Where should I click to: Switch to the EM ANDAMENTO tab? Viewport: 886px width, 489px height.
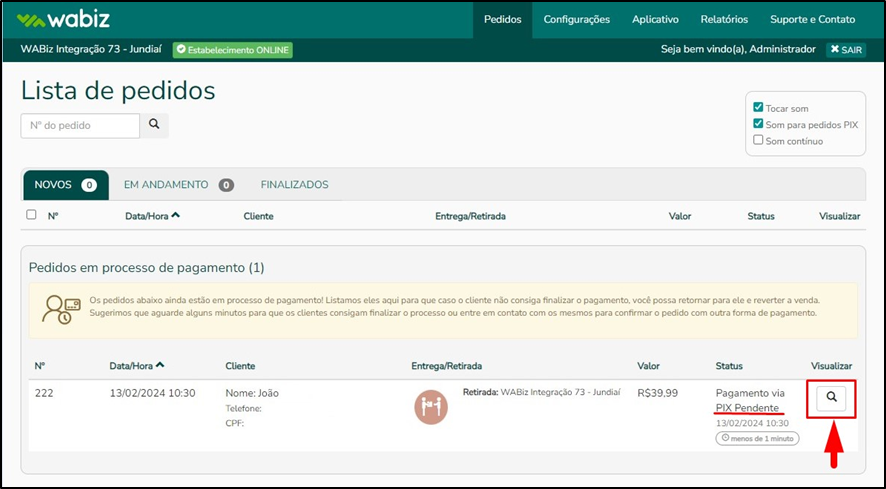tap(179, 185)
